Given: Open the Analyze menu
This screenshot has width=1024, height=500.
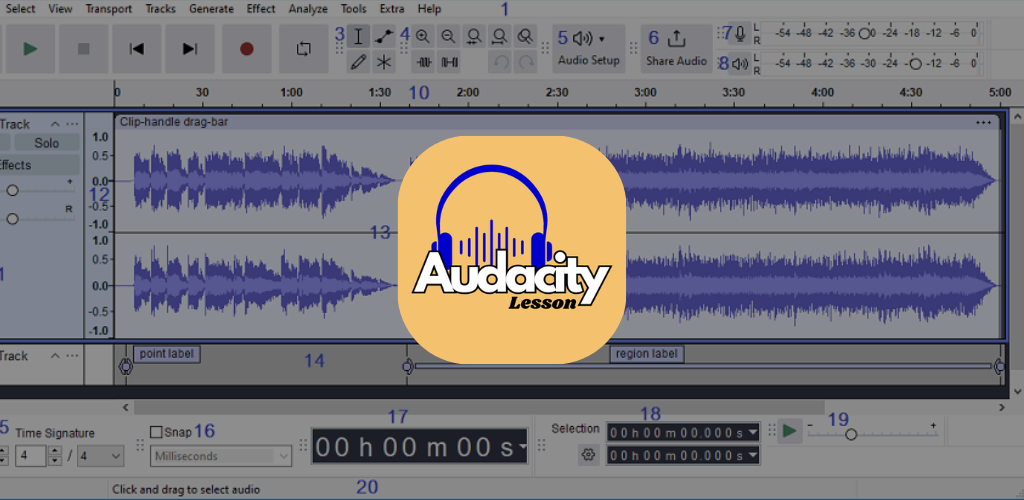Looking at the screenshot, I should (308, 9).
